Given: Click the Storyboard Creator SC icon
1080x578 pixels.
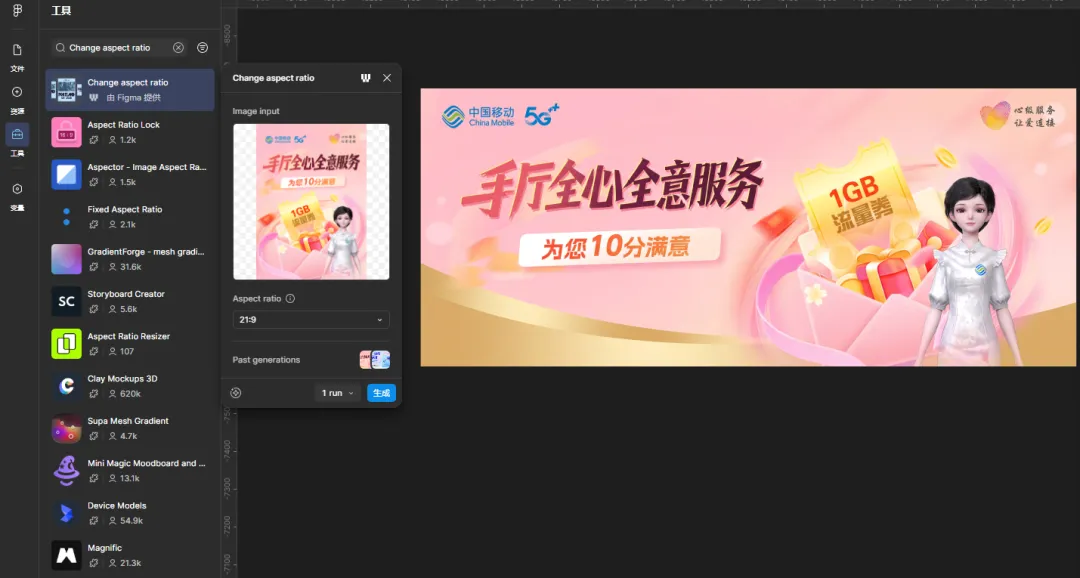Looking at the screenshot, I should pos(66,302).
